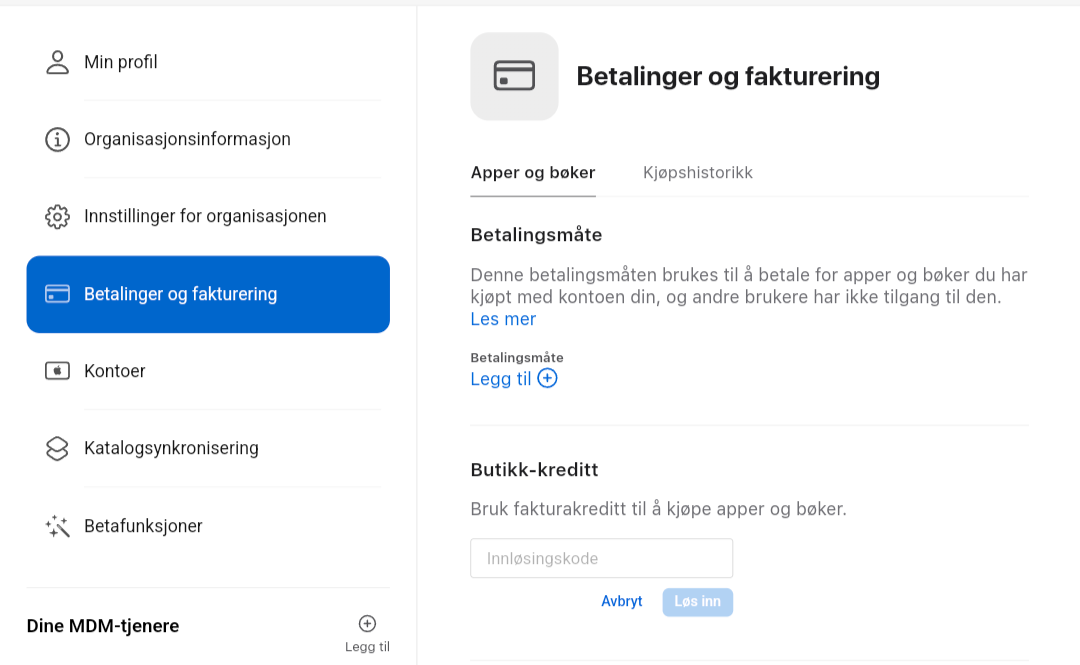The height and width of the screenshot is (665, 1080).
Task: Click the plus circle next to Legg til betalingsmåte
Action: [x=548, y=378]
